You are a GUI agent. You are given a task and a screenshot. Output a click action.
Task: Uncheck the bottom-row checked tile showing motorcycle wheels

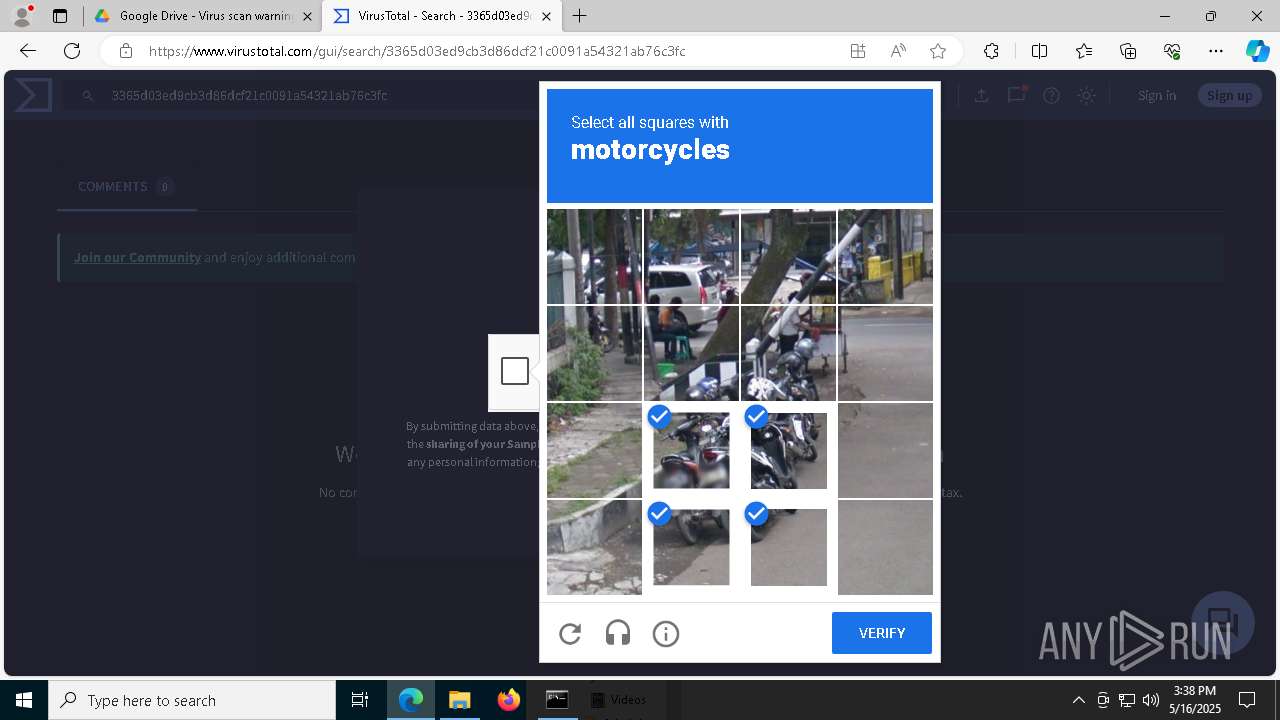[x=691, y=547]
